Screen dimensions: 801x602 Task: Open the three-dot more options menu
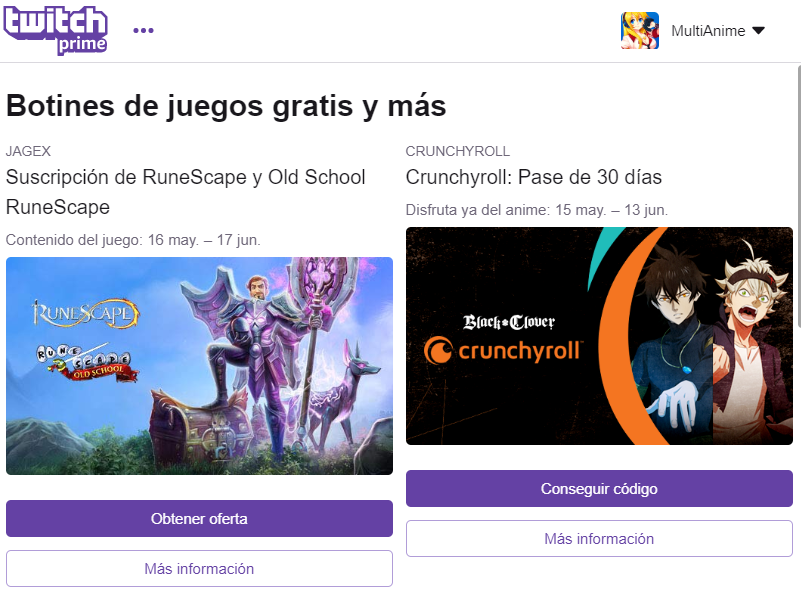pyautogui.click(x=143, y=31)
